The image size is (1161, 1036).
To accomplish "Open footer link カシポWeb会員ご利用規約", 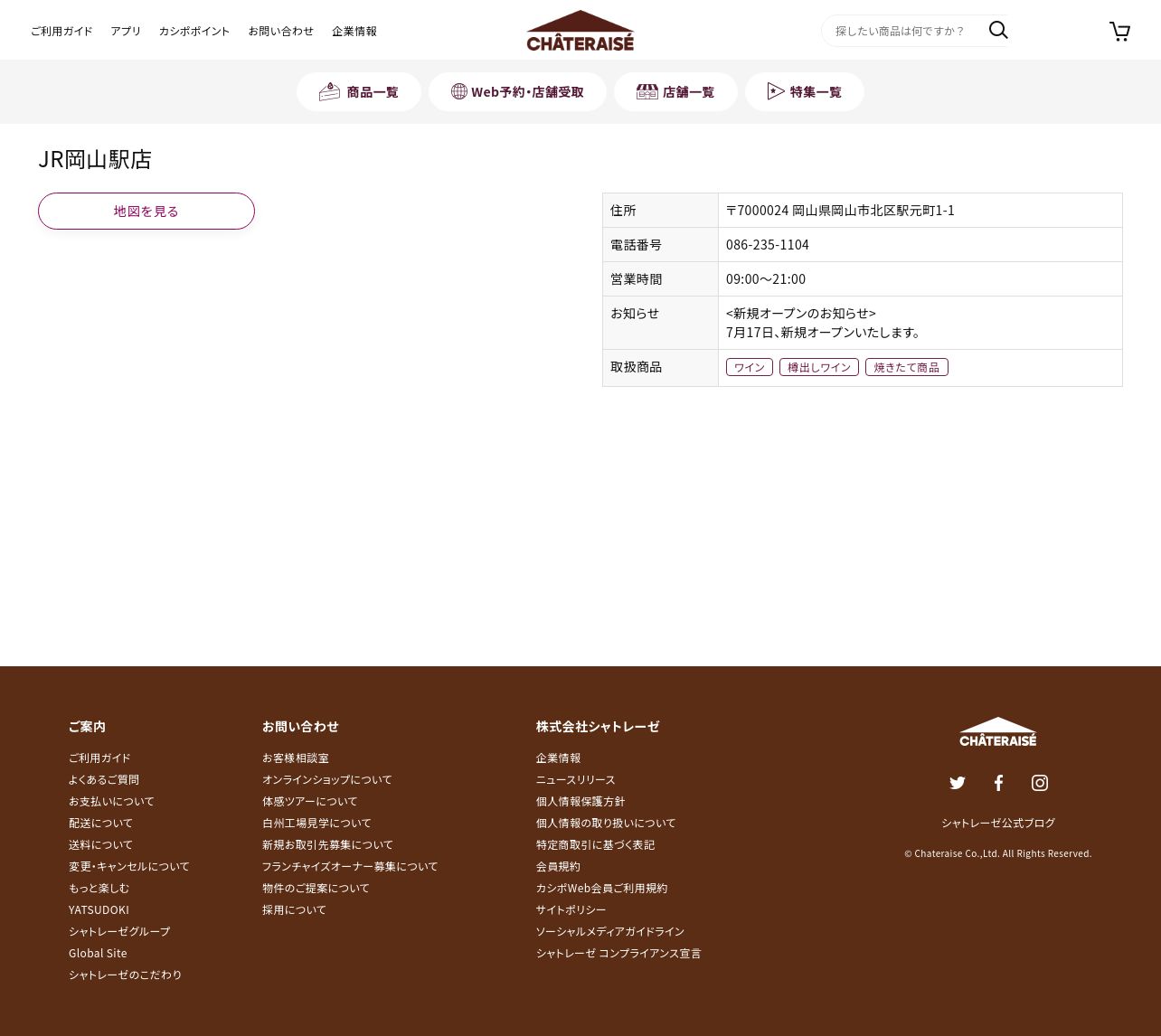I will [602, 888].
